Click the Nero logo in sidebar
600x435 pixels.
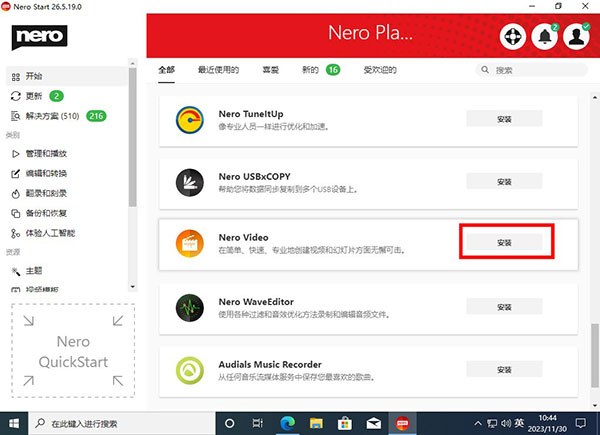pos(39,37)
